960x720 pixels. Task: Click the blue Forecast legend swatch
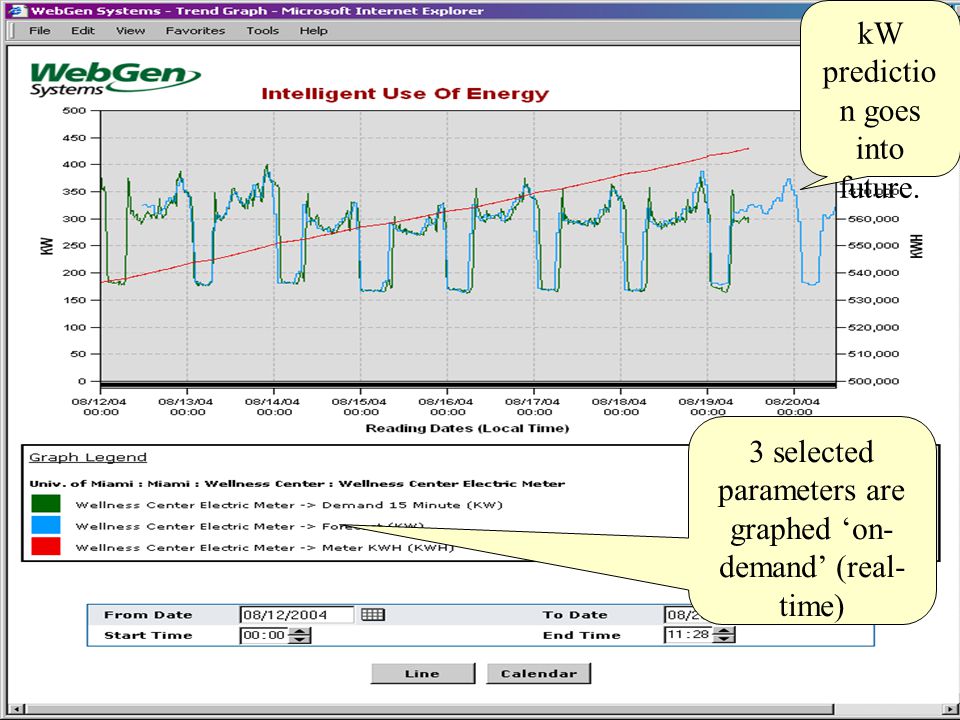point(46,525)
